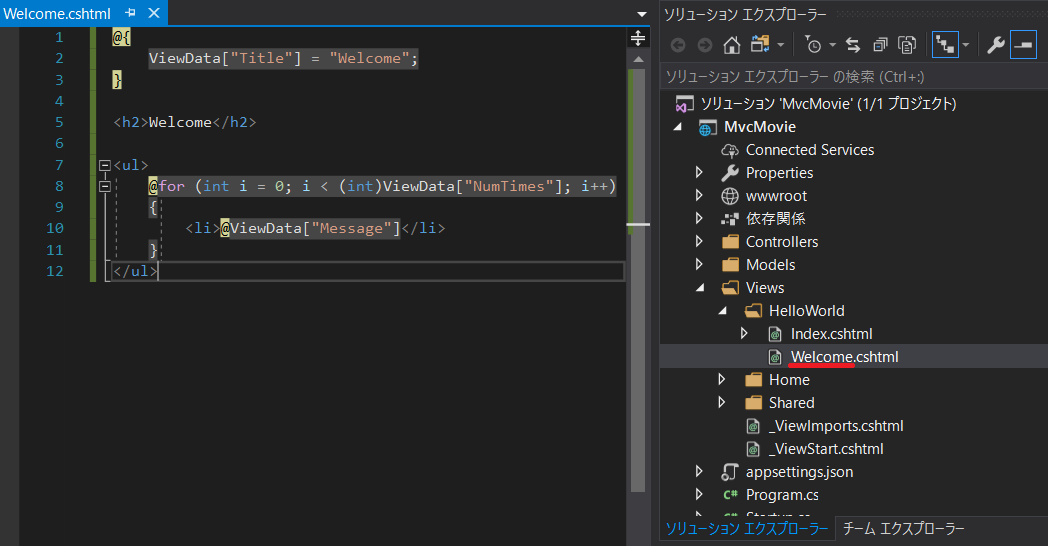Expand the wwwroot folder arrow
This screenshot has width=1048, height=546.
click(x=700, y=196)
